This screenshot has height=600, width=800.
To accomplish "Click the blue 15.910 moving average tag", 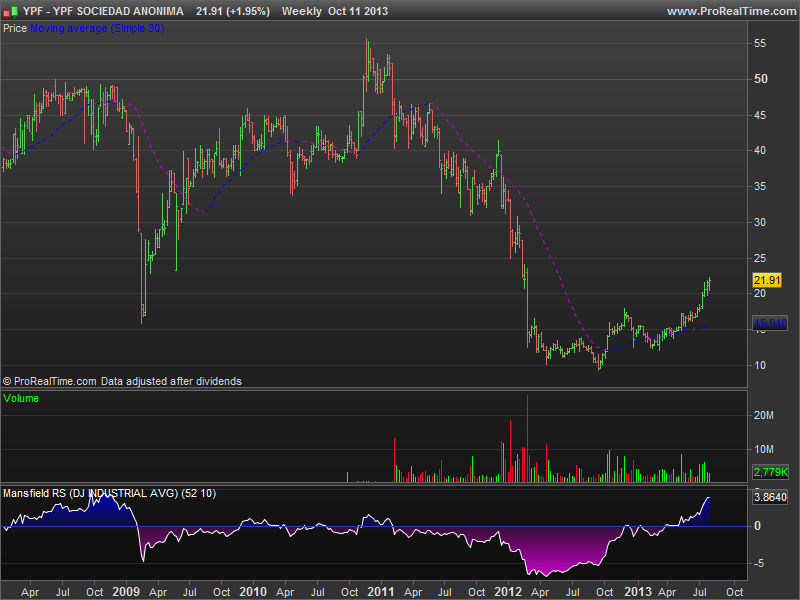I will coord(767,324).
